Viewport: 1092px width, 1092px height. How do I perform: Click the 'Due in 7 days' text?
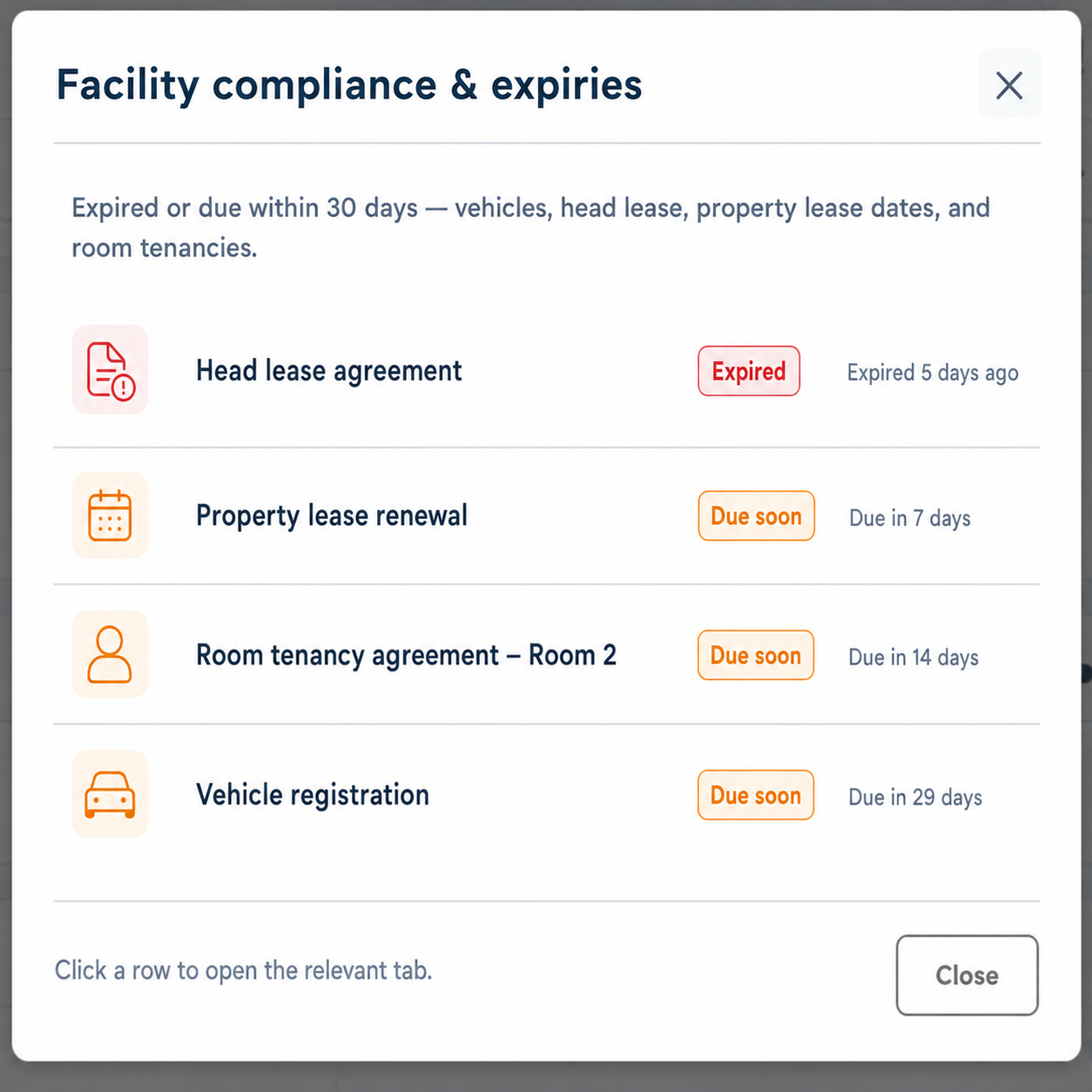click(910, 518)
